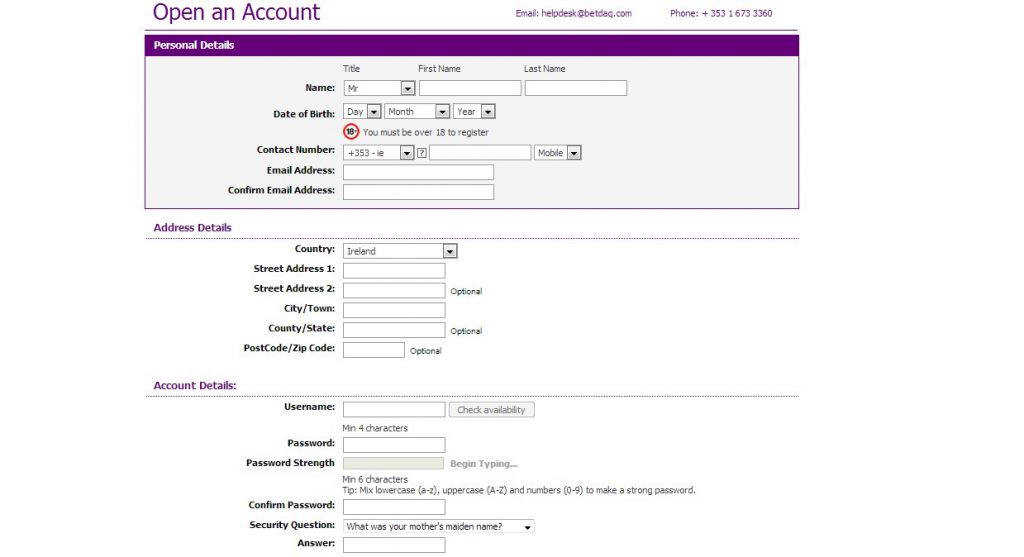
Task: Expand the Mobile phone type dropdown
Action: coord(558,153)
